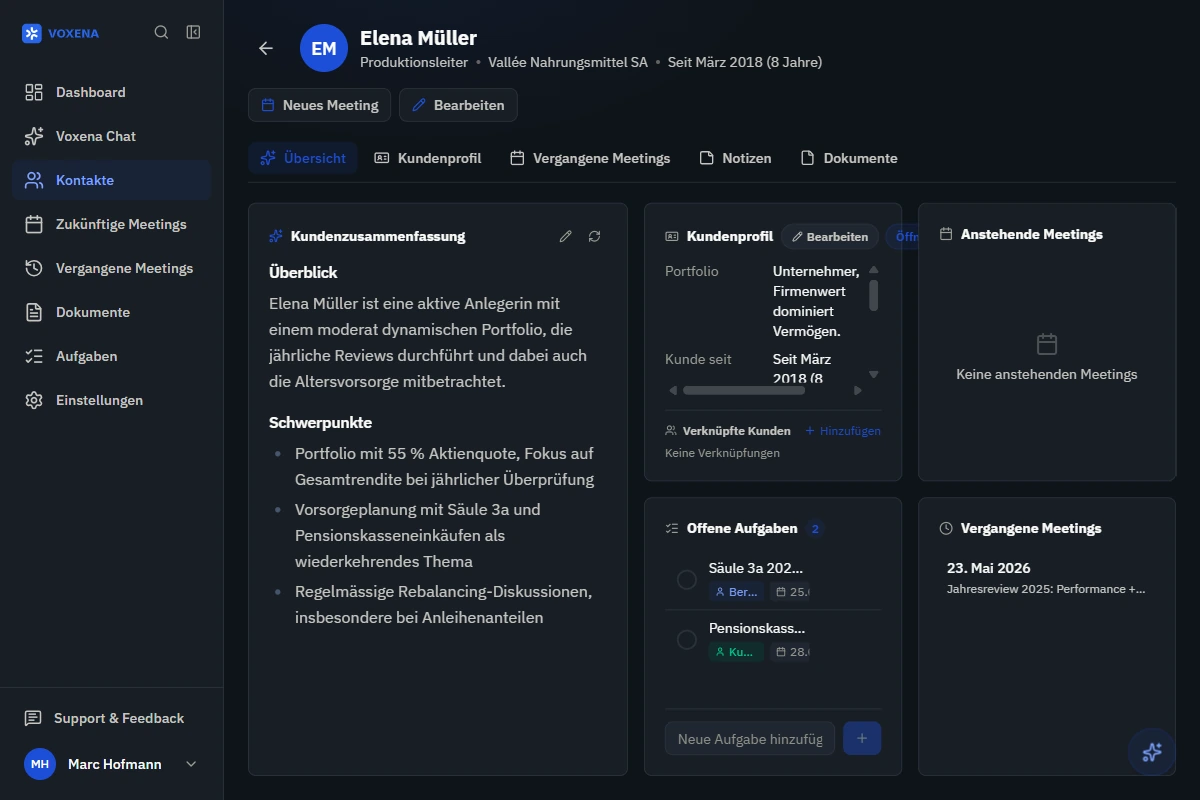1200x800 pixels.
Task: Go to Zukünftige Meetings in the sidebar
Action: tap(112, 224)
